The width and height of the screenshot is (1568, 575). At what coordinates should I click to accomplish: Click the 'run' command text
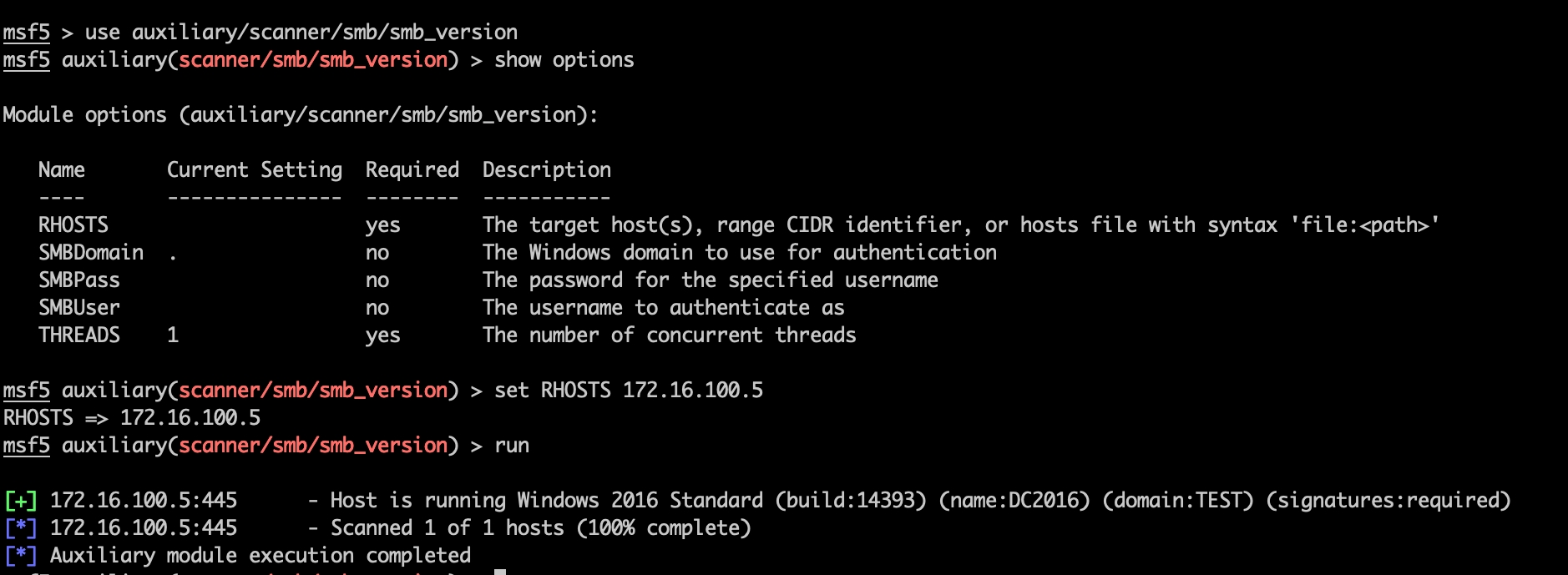[512, 446]
